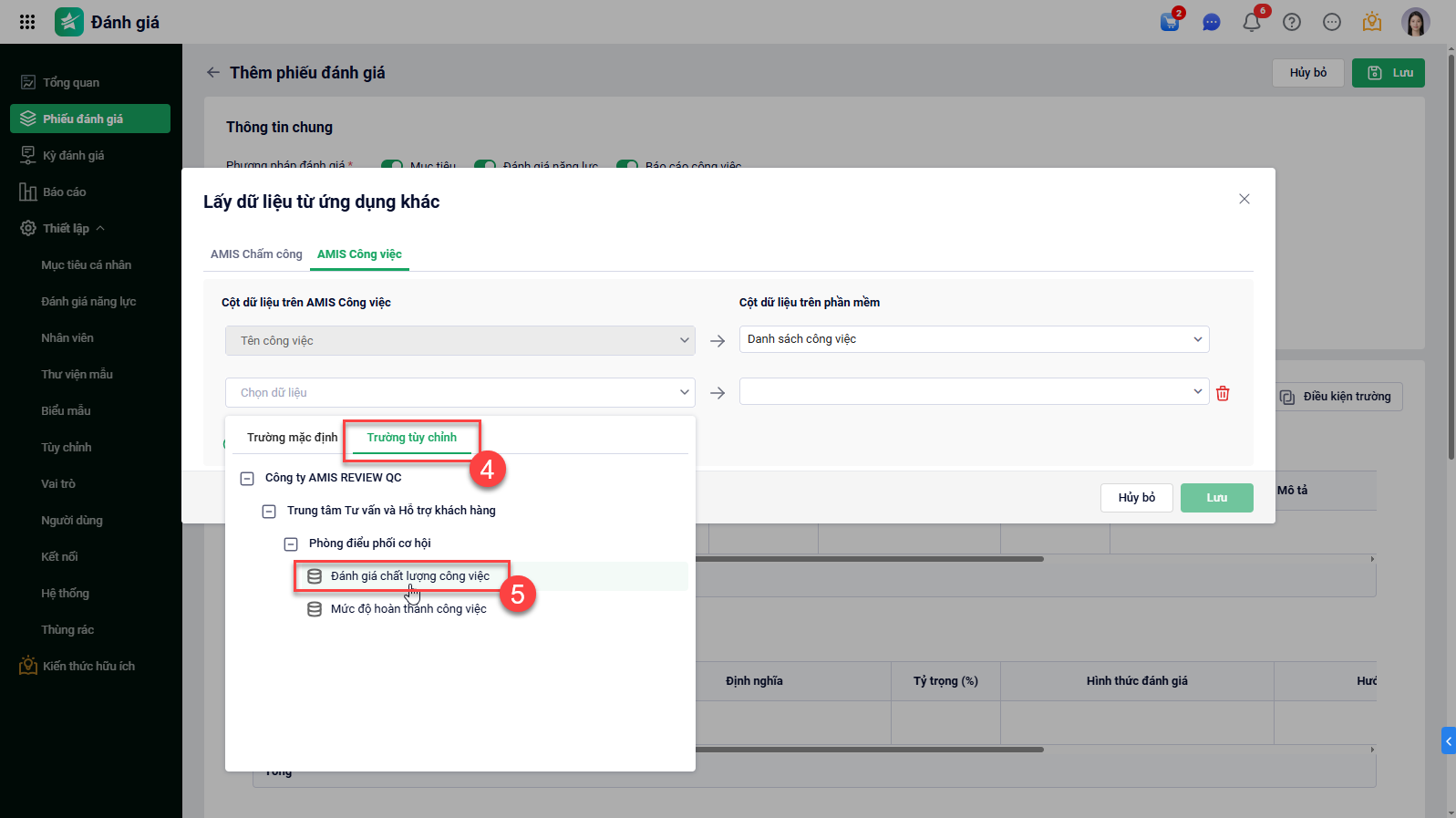Screen dimensions: 1456x818
Task: Collapse the Phòng điều phối cơ hội node
Action: [x=291, y=544]
